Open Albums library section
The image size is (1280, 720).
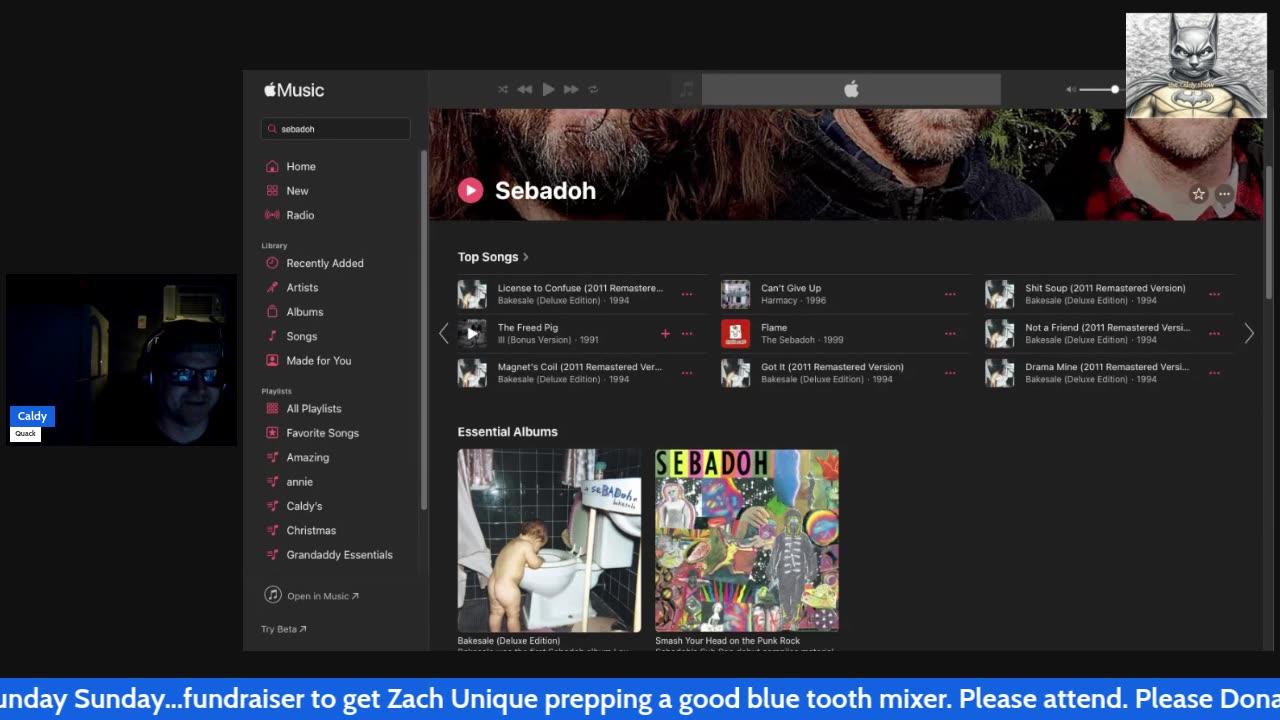[305, 312]
